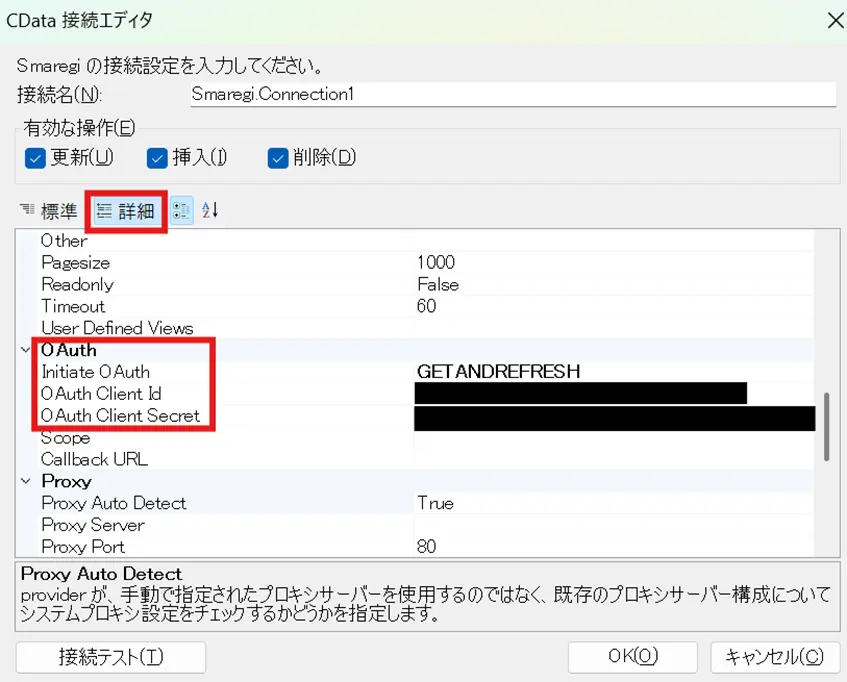This screenshot has width=847, height=682.
Task: Select the Callback URL property row
Action: pos(427,460)
